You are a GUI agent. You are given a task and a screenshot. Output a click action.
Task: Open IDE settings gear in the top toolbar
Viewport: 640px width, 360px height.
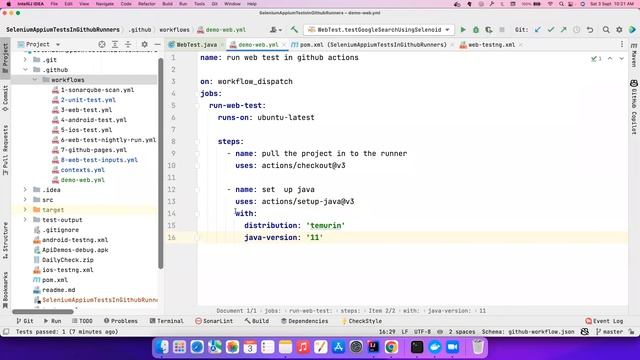619,30
